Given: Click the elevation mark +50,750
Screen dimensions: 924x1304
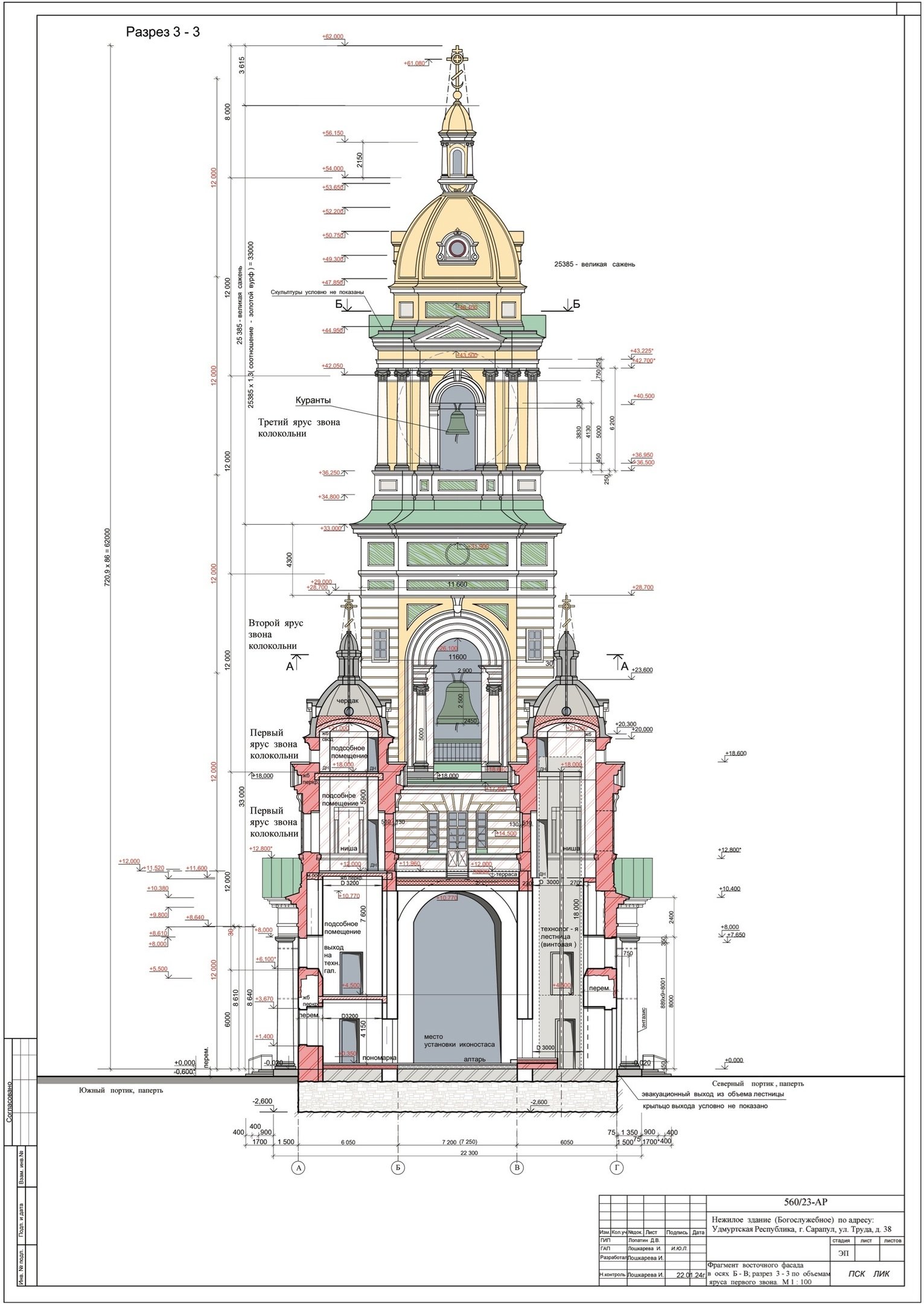Looking at the screenshot, I should point(333,235).
